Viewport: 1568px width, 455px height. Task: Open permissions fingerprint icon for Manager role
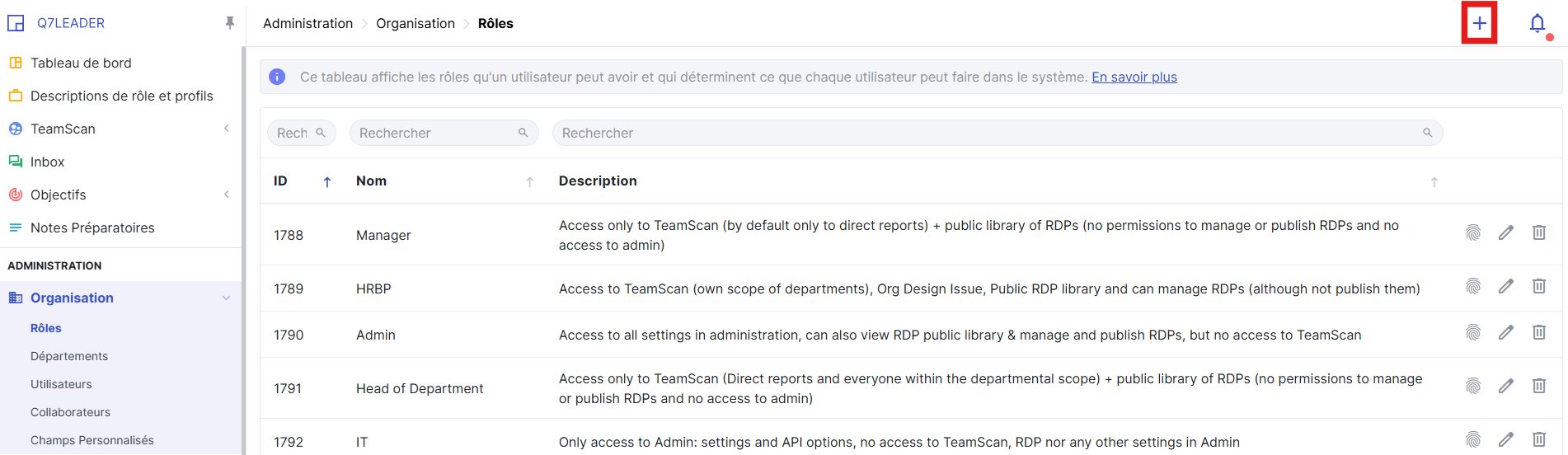[x=1472, y=233]
